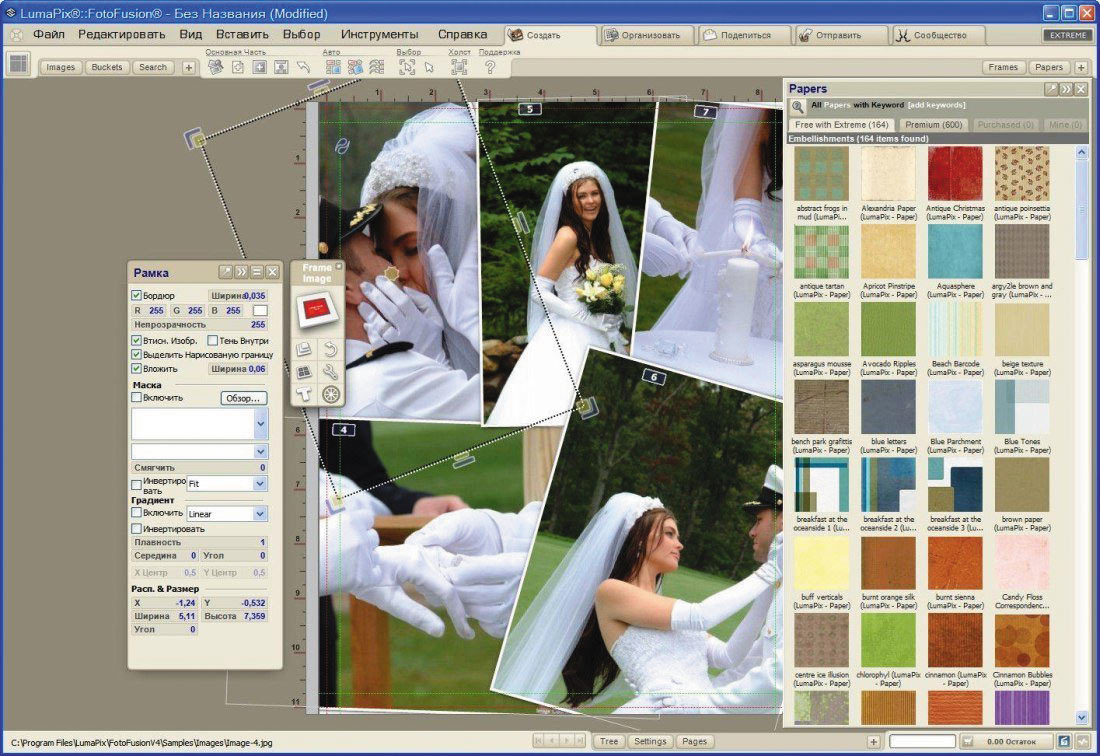Click the white border color swatch
1100x756 pixels.
(x=260, y=311)
